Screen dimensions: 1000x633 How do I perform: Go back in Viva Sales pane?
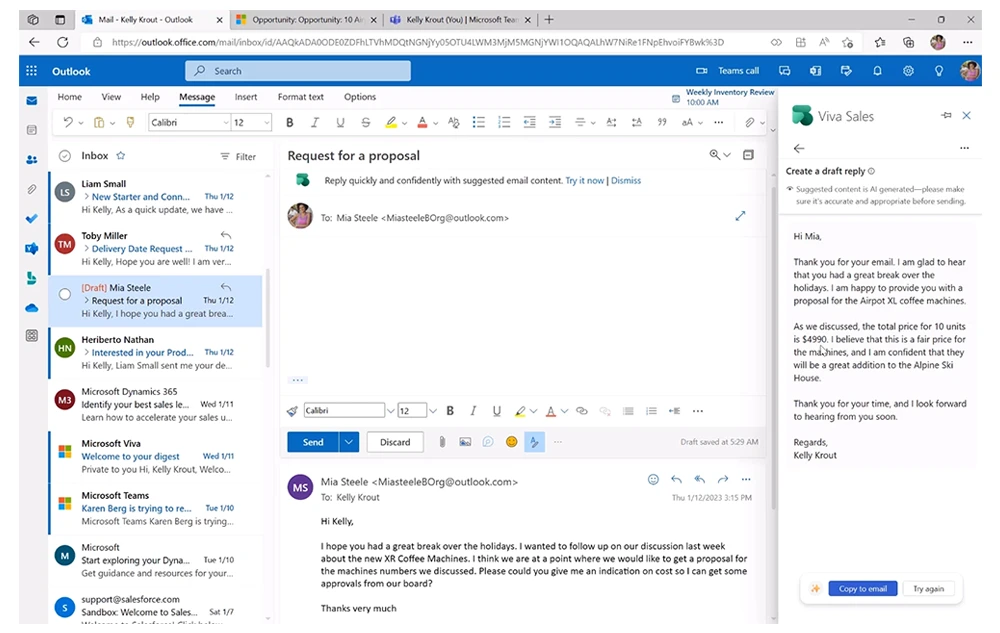pyautogui.click(x=798, y=148)
